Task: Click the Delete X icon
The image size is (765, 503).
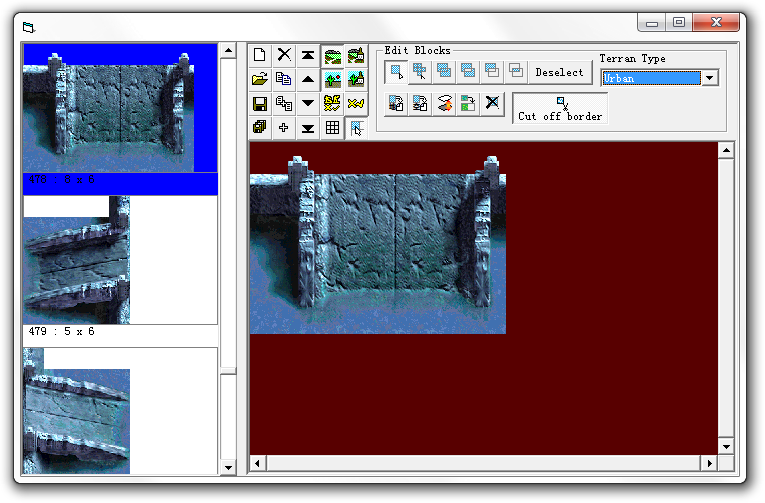Action: coord(284,55)
